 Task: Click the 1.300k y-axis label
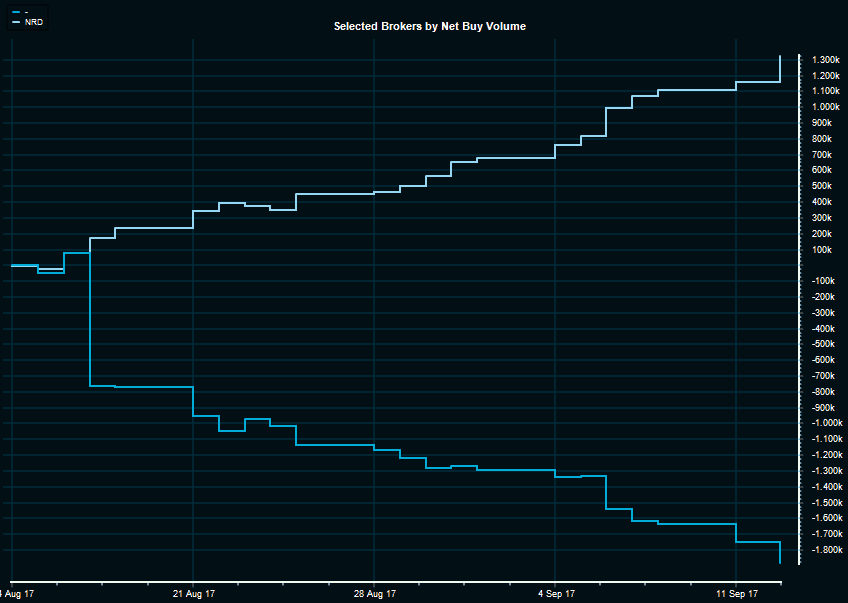pos(825,60)
